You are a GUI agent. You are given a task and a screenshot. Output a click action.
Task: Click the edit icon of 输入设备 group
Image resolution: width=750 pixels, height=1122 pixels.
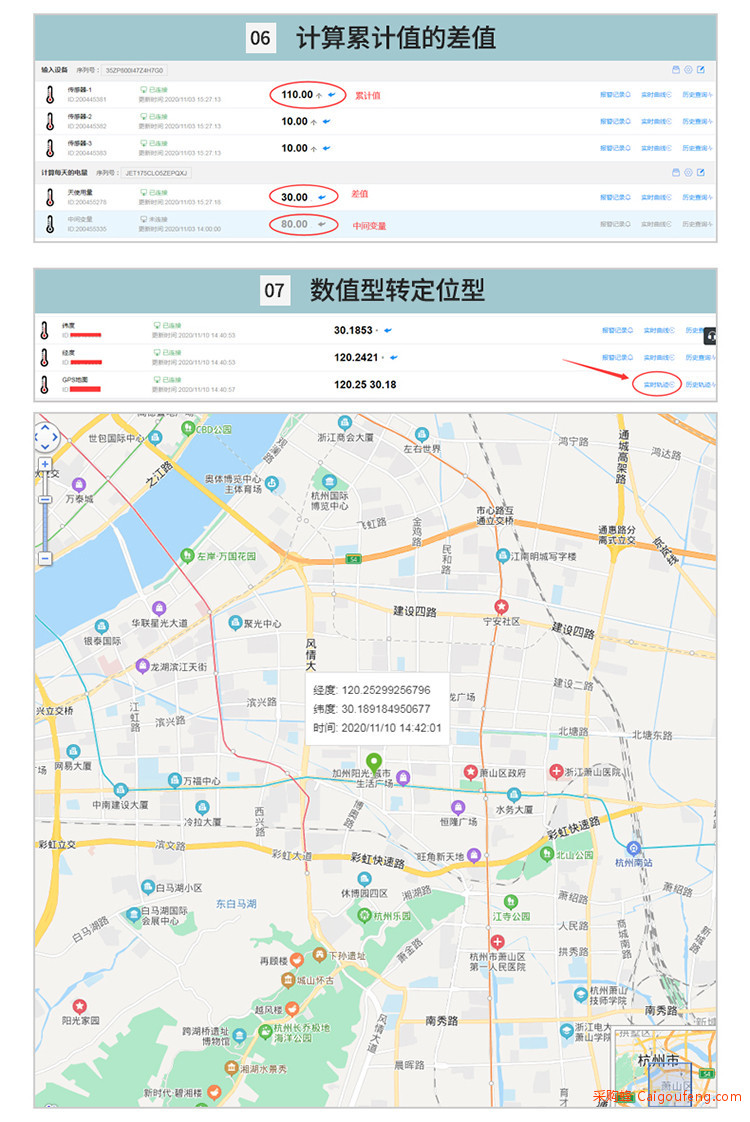point(701,70)
